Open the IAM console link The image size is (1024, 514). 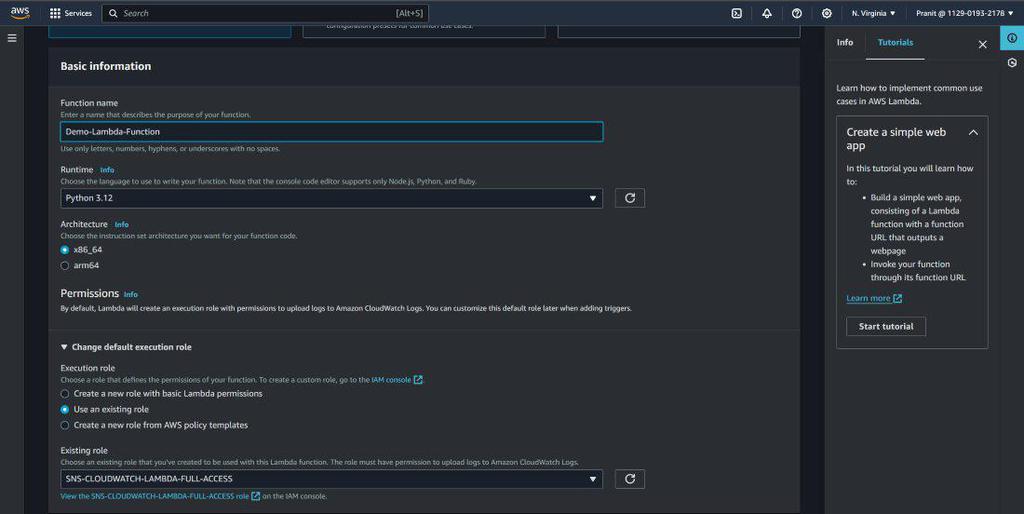391,379
